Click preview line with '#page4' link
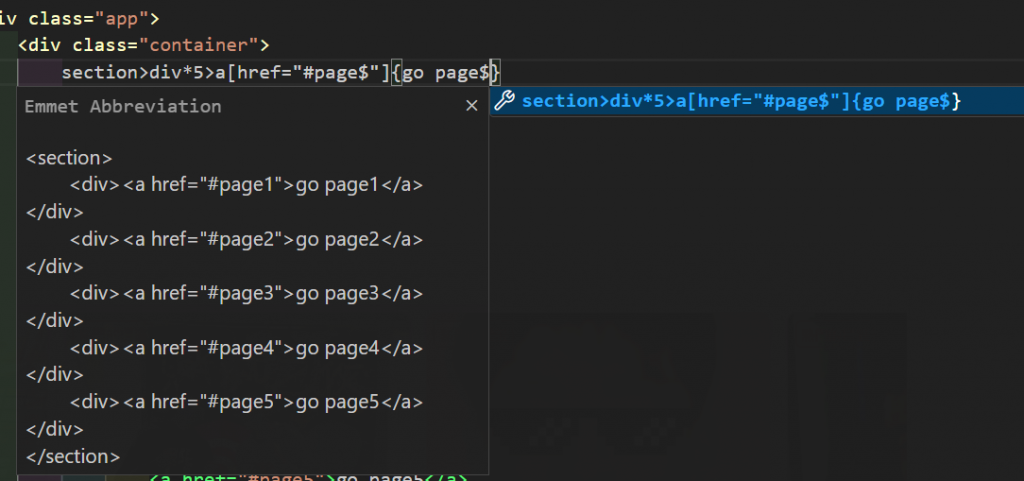1024x481 pixels. pyautogui.click(x=246, y=348)
